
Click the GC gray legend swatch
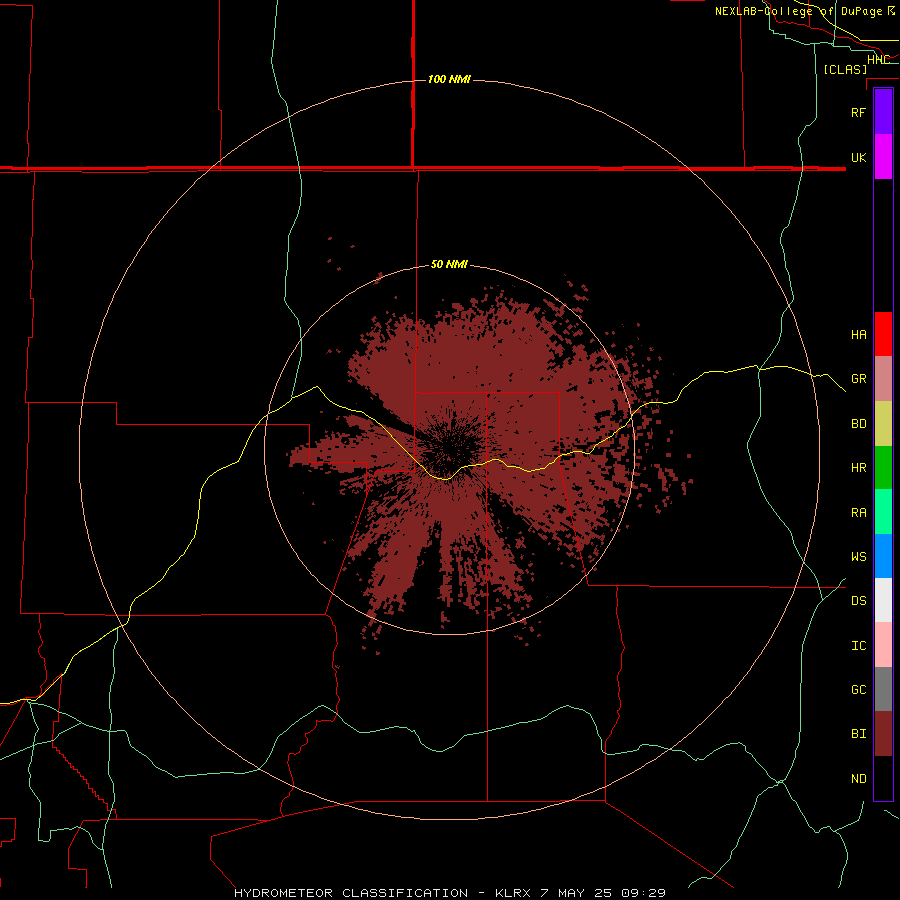pos(883,689)
